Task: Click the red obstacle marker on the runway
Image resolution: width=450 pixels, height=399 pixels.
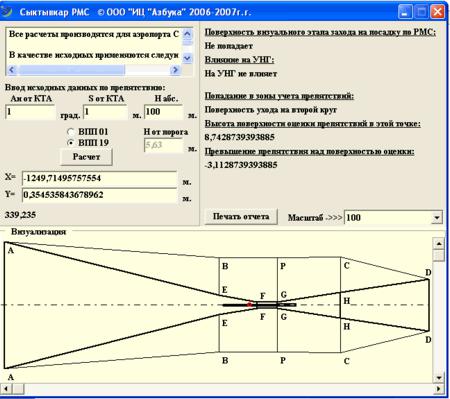Action: pyautogui.click(x=249, y=304)
